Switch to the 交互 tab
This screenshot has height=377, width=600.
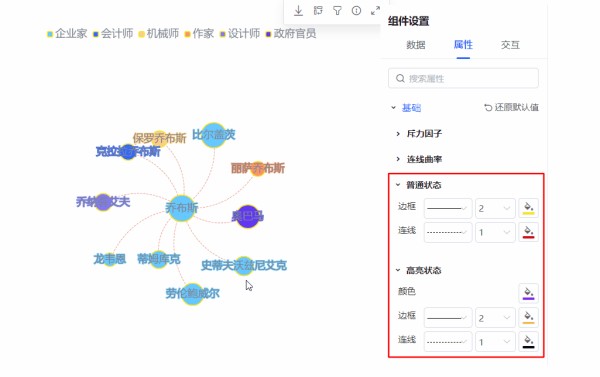(x=510, y=45)
